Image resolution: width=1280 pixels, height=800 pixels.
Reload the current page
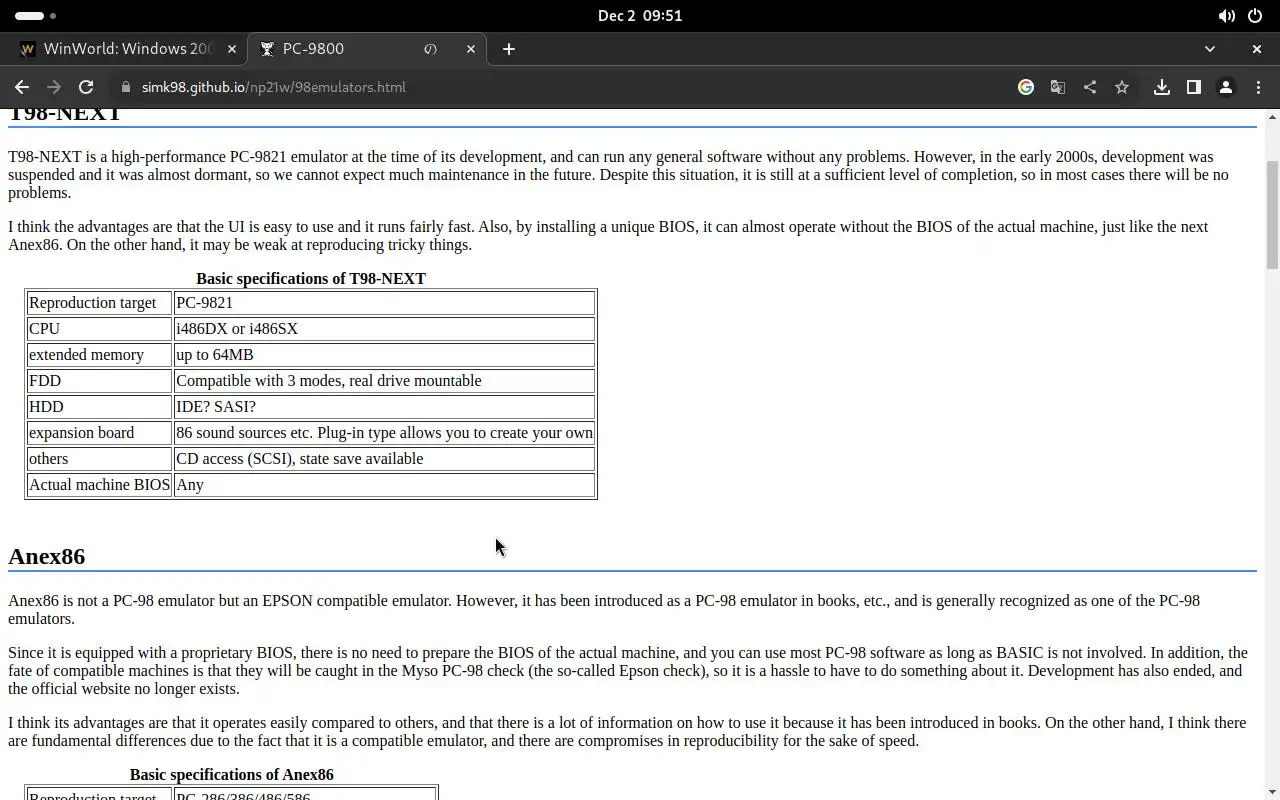(86, 87)
